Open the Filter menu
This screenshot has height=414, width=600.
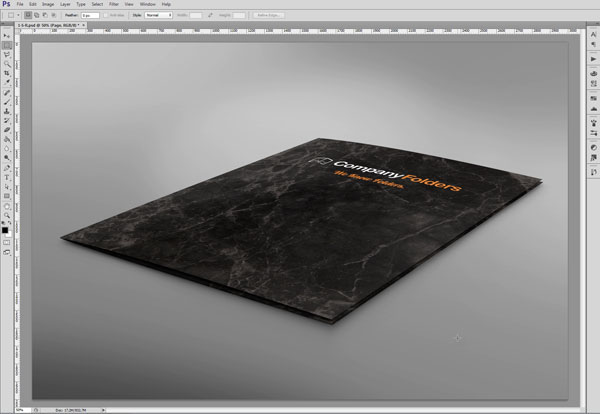click(114, 4)
